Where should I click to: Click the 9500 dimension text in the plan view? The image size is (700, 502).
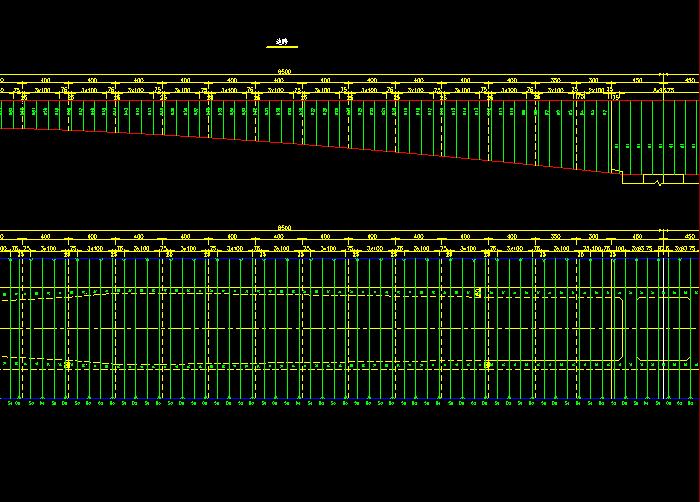point(284,228)
